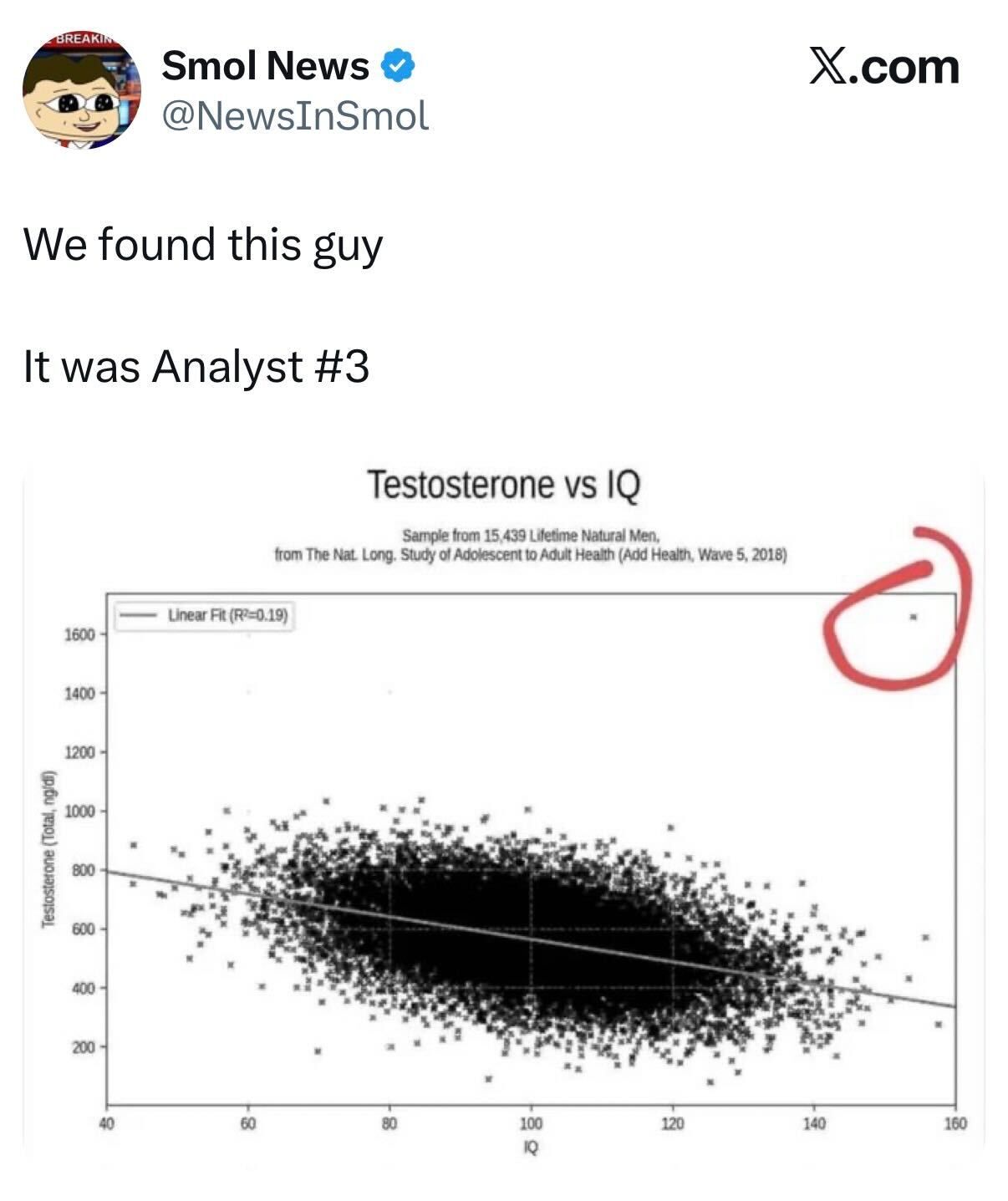Click the blue verified checkmark badge
Viewport: 1008px width, 1201px height.
398,66
